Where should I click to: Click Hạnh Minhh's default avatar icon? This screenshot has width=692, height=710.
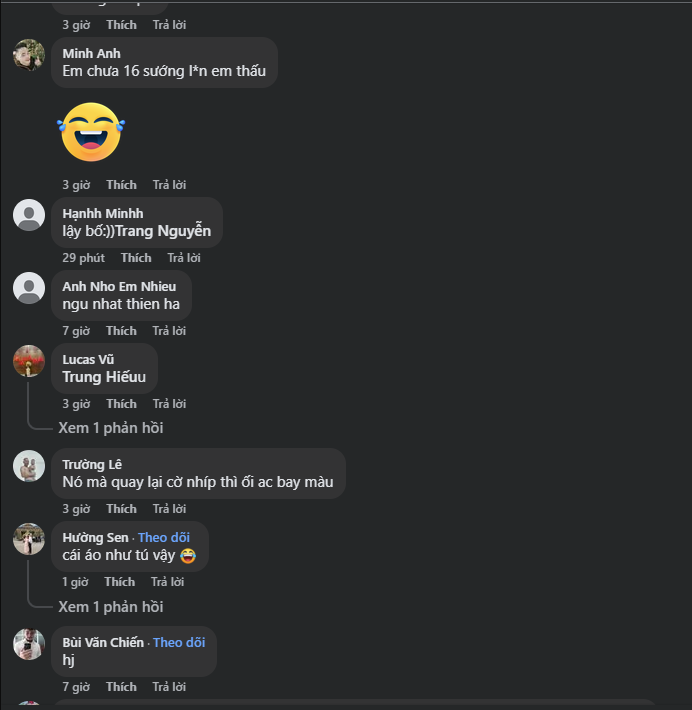click(29, 215)
